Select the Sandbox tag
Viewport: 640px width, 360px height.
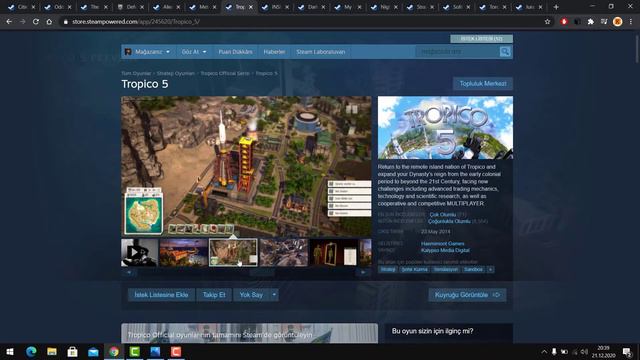pos(473,269)
